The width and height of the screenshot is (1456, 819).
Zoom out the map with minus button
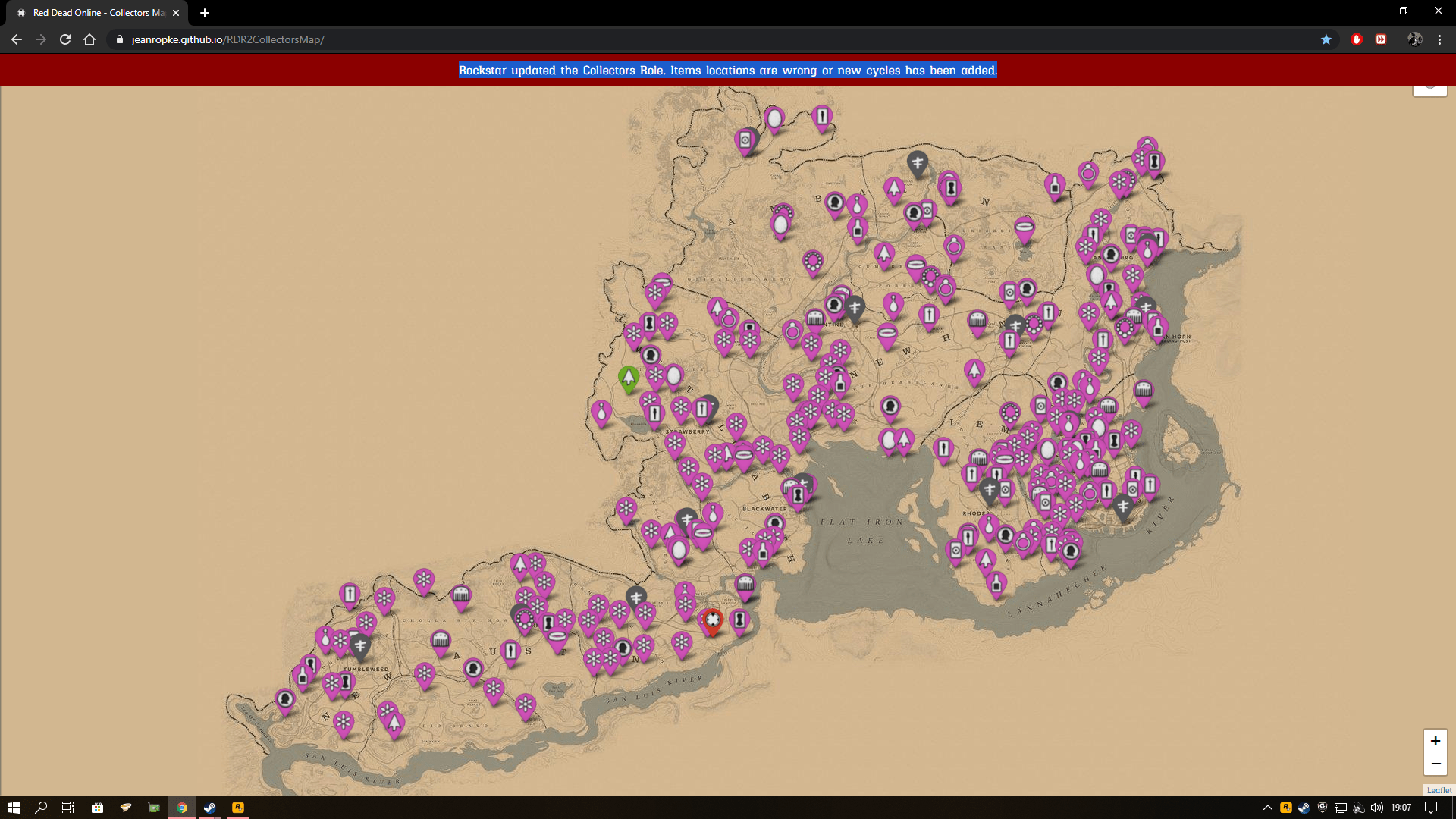(1435, 764)
